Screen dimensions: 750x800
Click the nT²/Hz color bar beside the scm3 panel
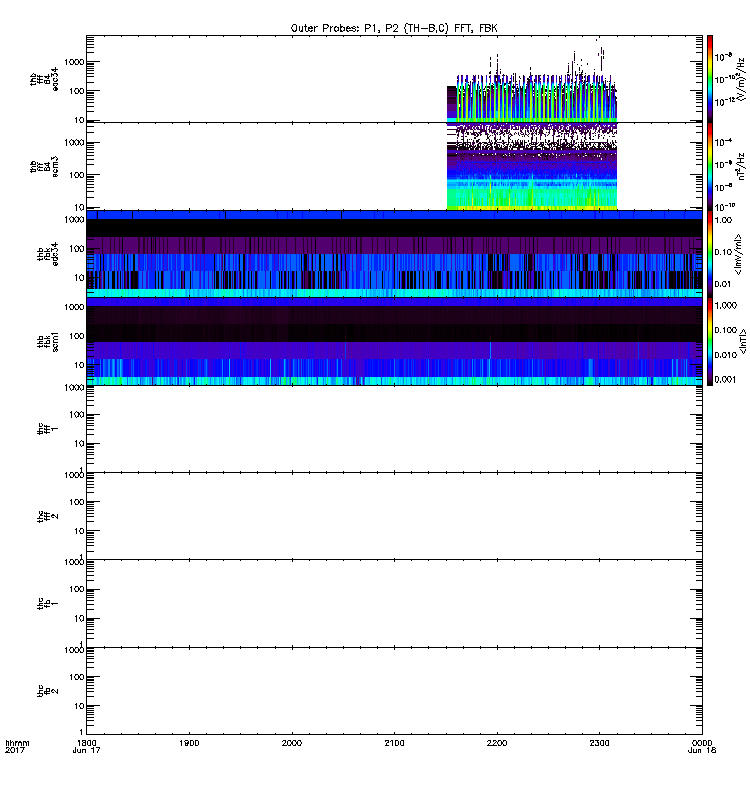point(710,166)
